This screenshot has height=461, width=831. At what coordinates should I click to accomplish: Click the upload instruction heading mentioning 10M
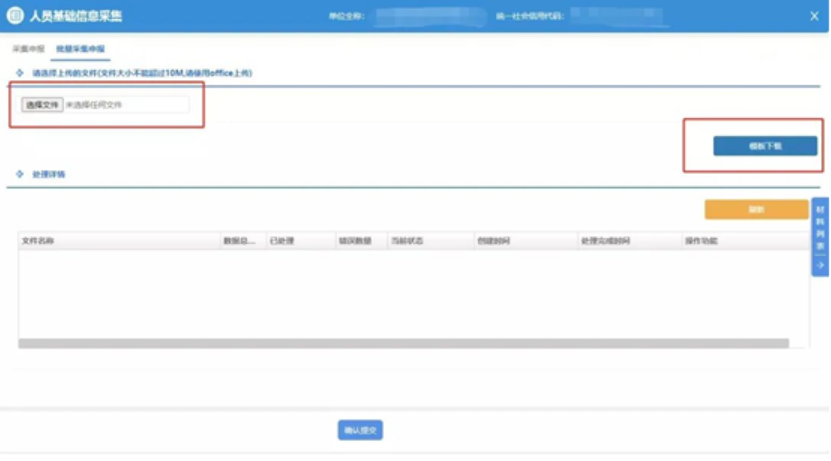click(x=142, y=73)
